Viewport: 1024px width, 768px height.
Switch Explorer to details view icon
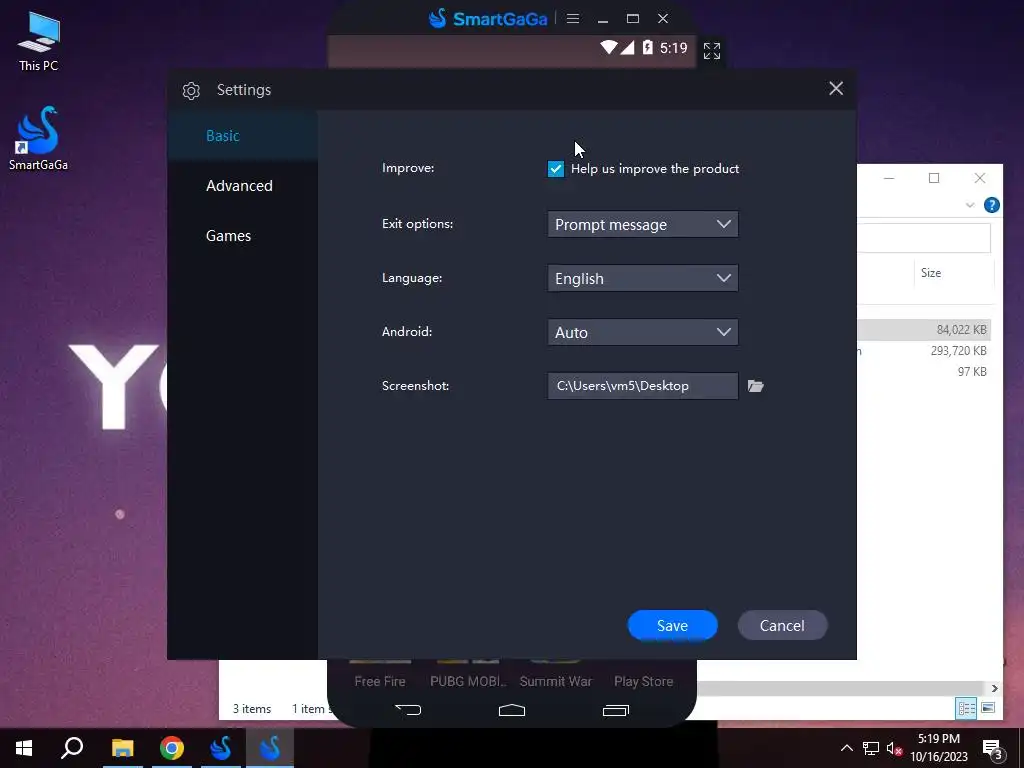(967, 708)
